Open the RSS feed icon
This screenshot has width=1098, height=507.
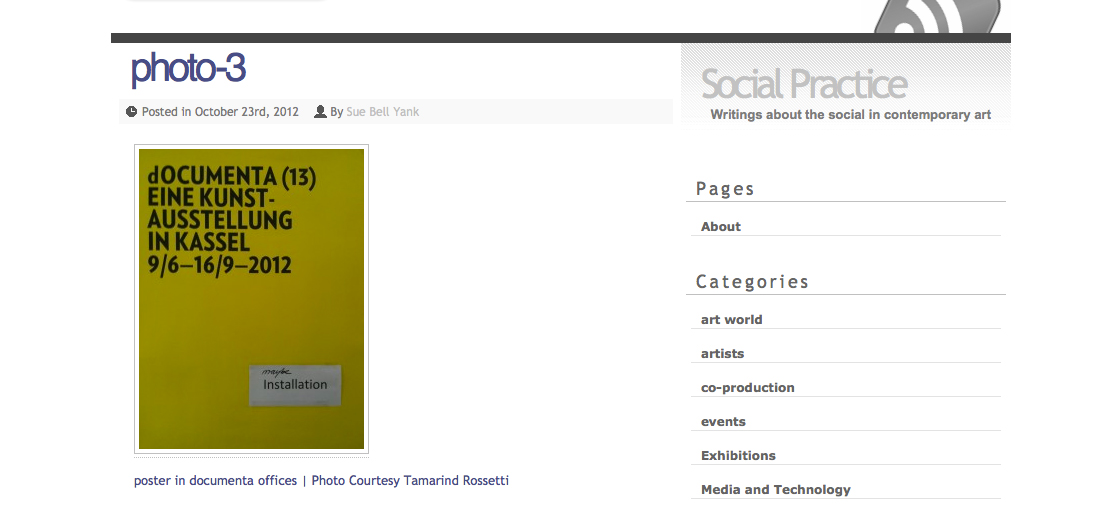[x=938, y=17]
